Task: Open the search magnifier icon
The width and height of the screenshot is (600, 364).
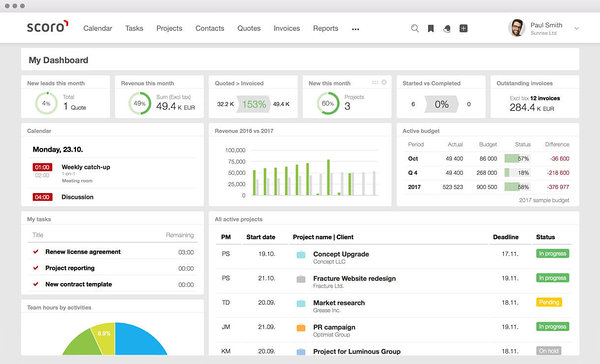Action: tap(414, 28)
